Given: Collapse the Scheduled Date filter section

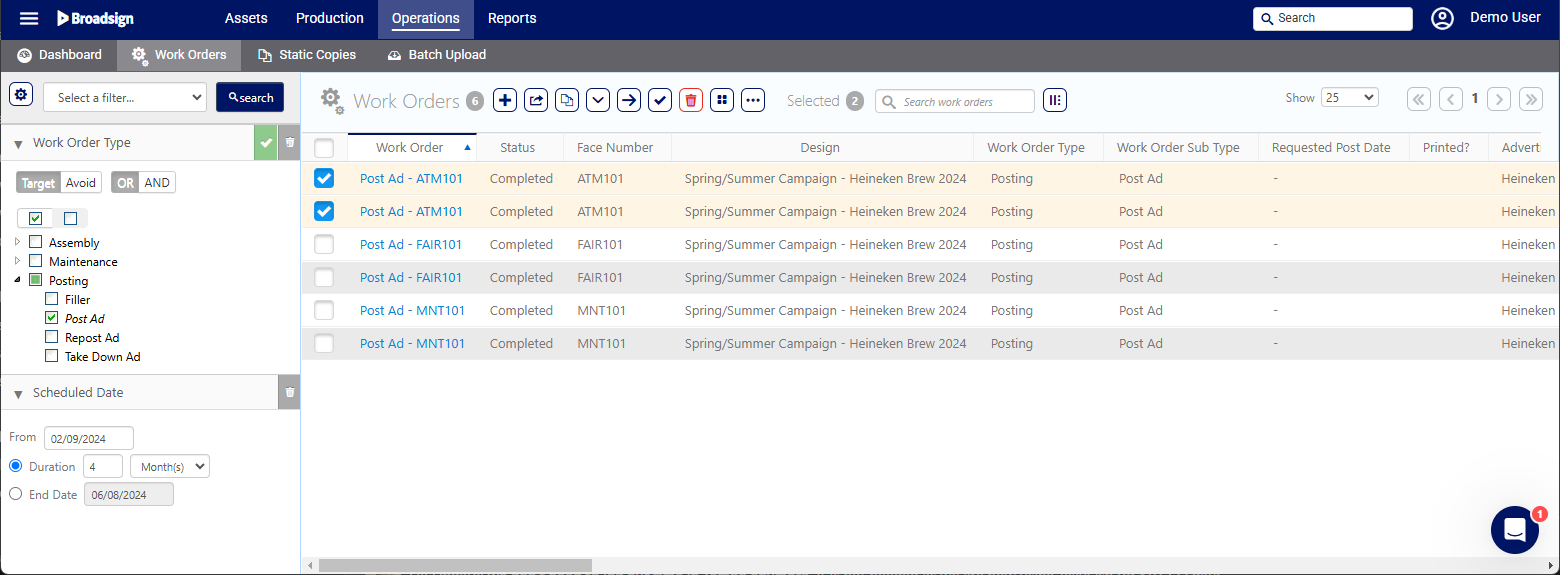Looking at the screenshot, I should [x=18, y=394].
